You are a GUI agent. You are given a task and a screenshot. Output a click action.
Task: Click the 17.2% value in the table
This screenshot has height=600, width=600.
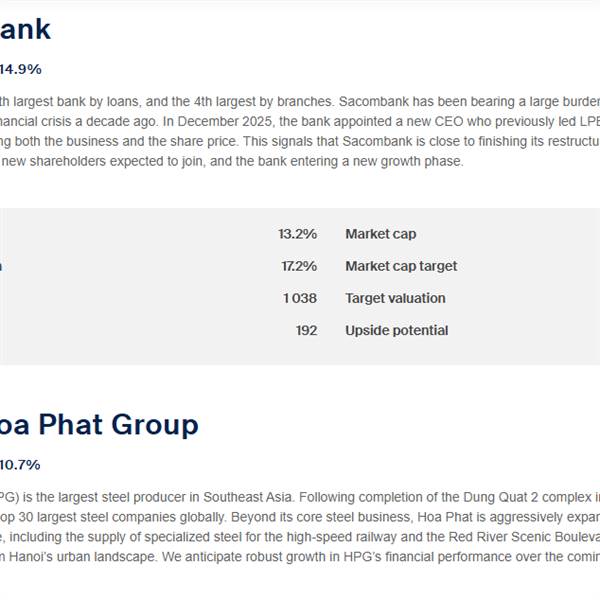tap(298, 266)
